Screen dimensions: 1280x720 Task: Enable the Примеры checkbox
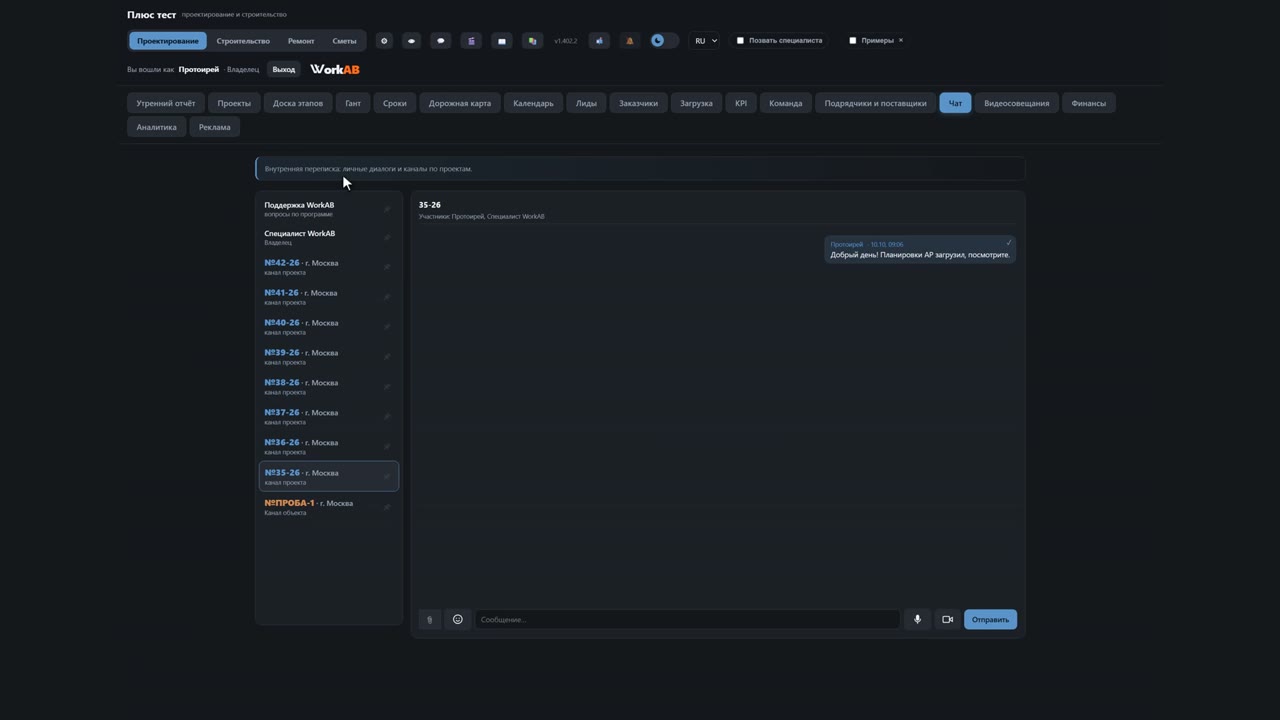click(x=853, y=41)
